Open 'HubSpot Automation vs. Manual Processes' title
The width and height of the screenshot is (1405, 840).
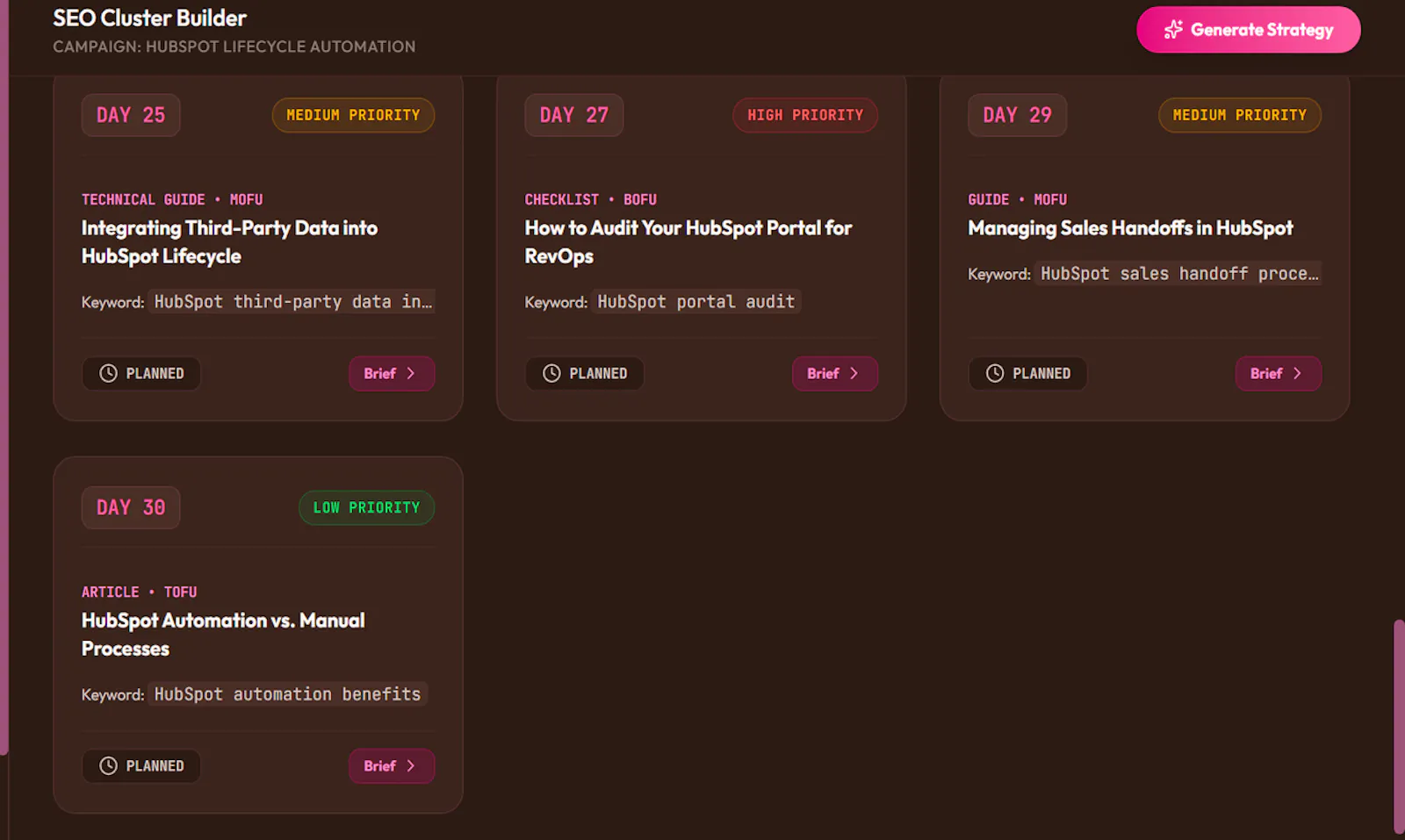(x=223, y=635)
